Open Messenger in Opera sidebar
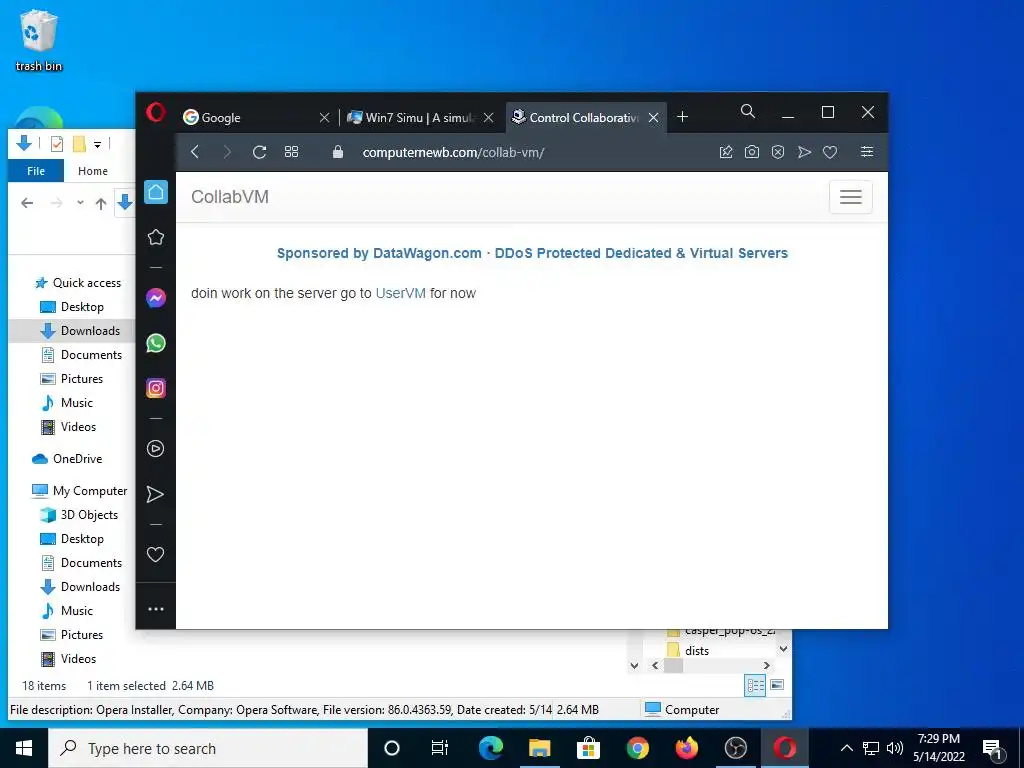The width and height of the screenshot is (1024, 768). [155, 298]
